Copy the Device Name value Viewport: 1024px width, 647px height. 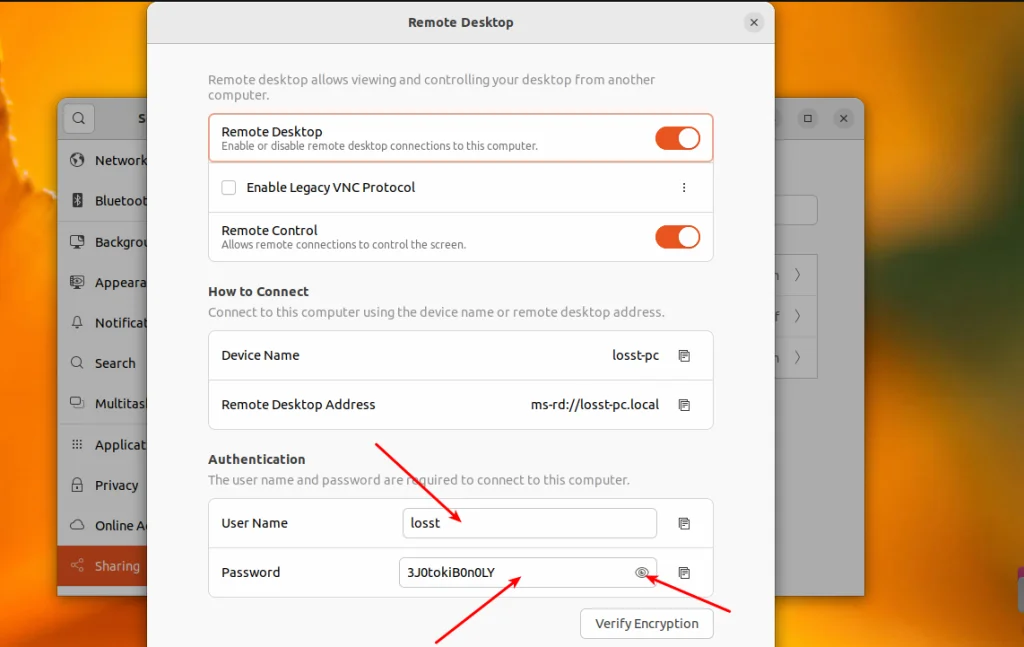coord(684,356)
